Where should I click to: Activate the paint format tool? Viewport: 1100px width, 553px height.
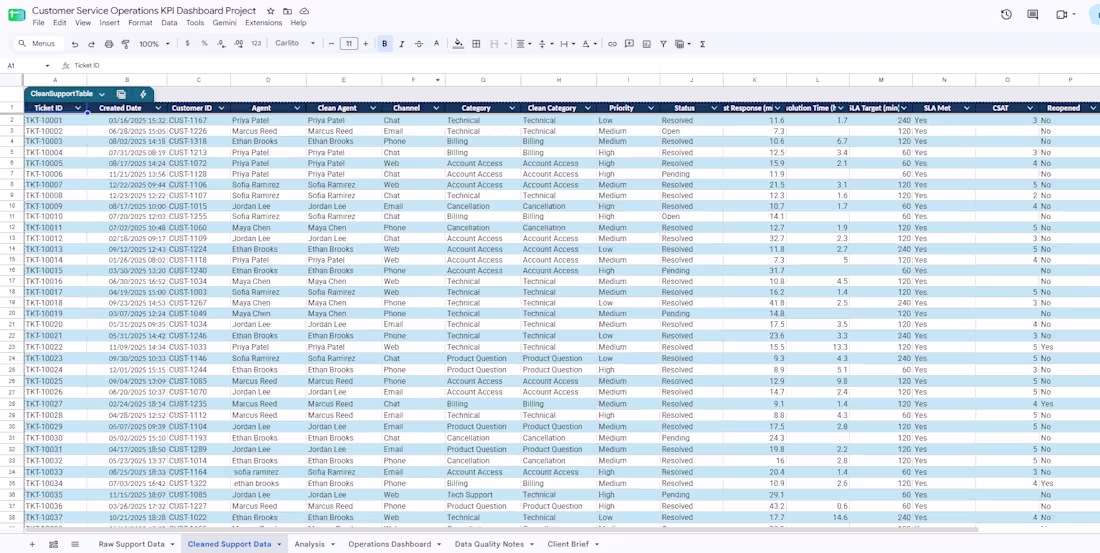point(126,44)
